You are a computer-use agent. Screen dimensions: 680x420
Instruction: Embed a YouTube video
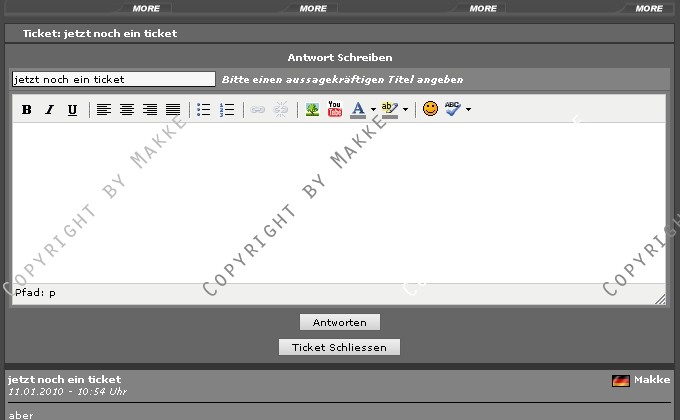pyautogui.click(x=335, y=110)
